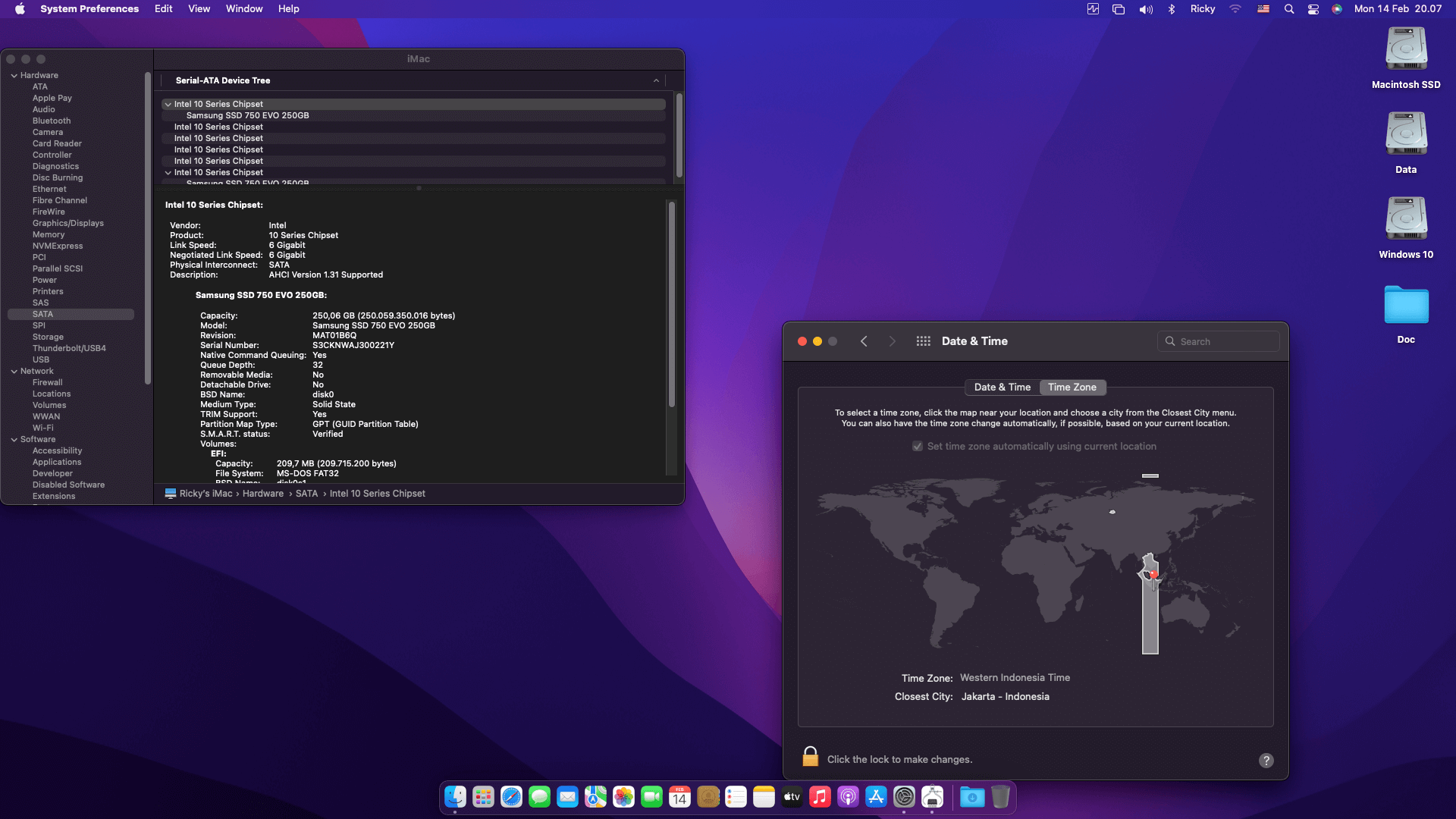Open the Edit menu
Image resolution: width=1456 pixels, height=819 pixels.
pos(163,9)
